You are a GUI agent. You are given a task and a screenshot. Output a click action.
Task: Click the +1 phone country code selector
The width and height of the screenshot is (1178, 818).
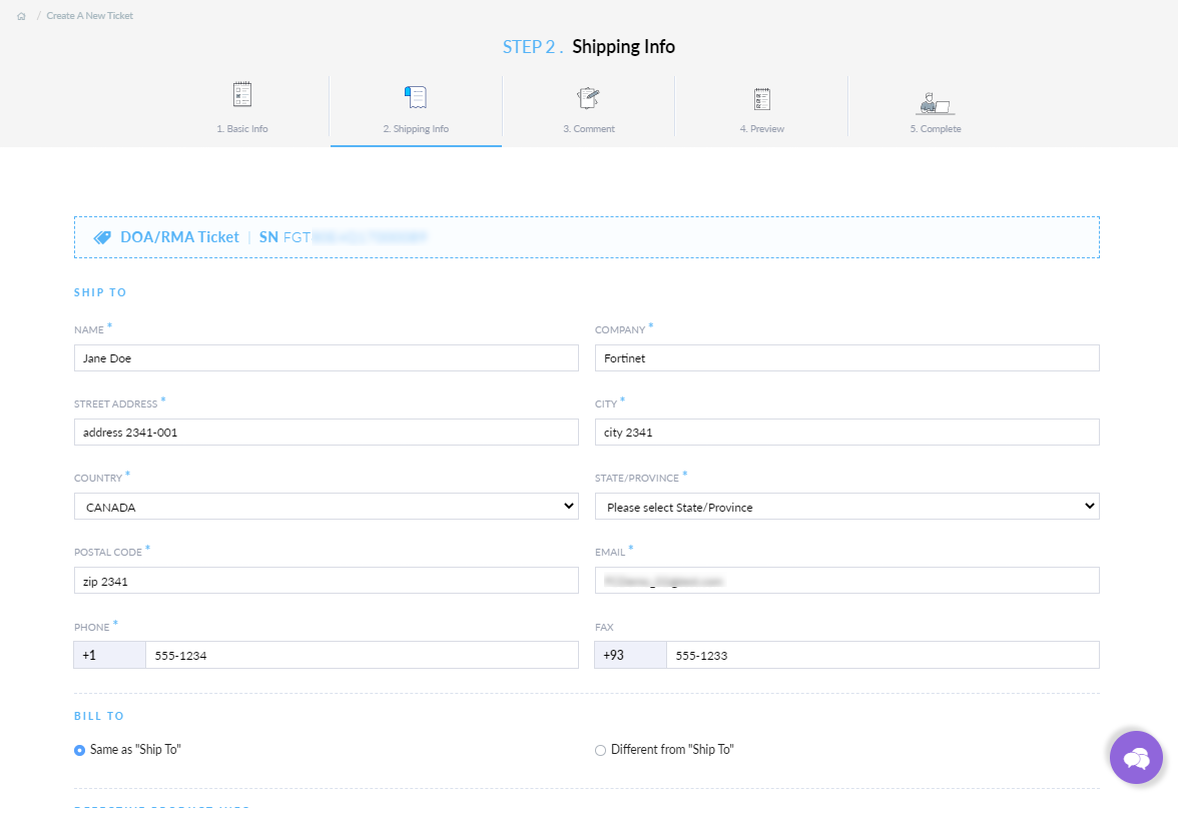(x=110, y=655)
